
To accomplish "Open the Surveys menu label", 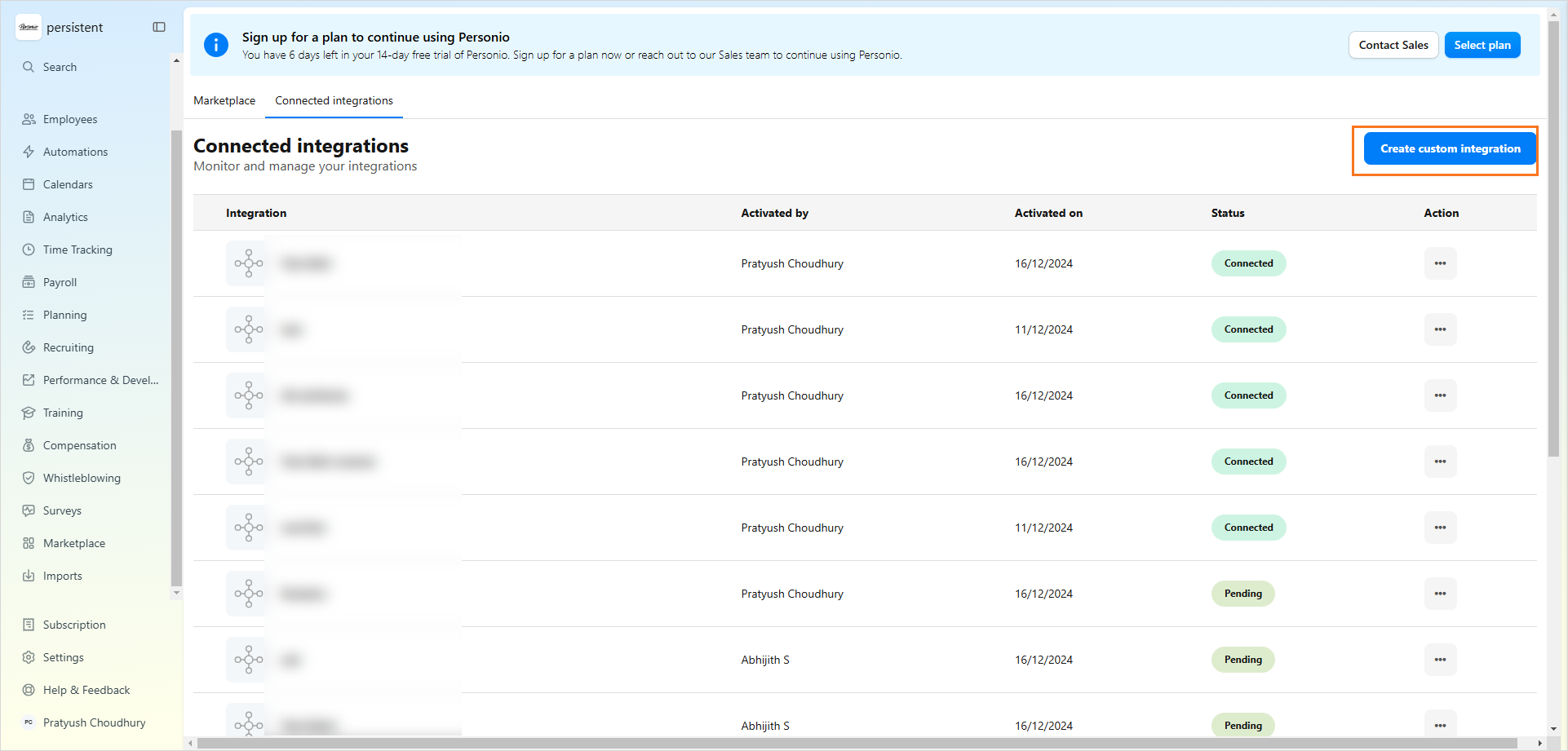I will pos(62,510).
